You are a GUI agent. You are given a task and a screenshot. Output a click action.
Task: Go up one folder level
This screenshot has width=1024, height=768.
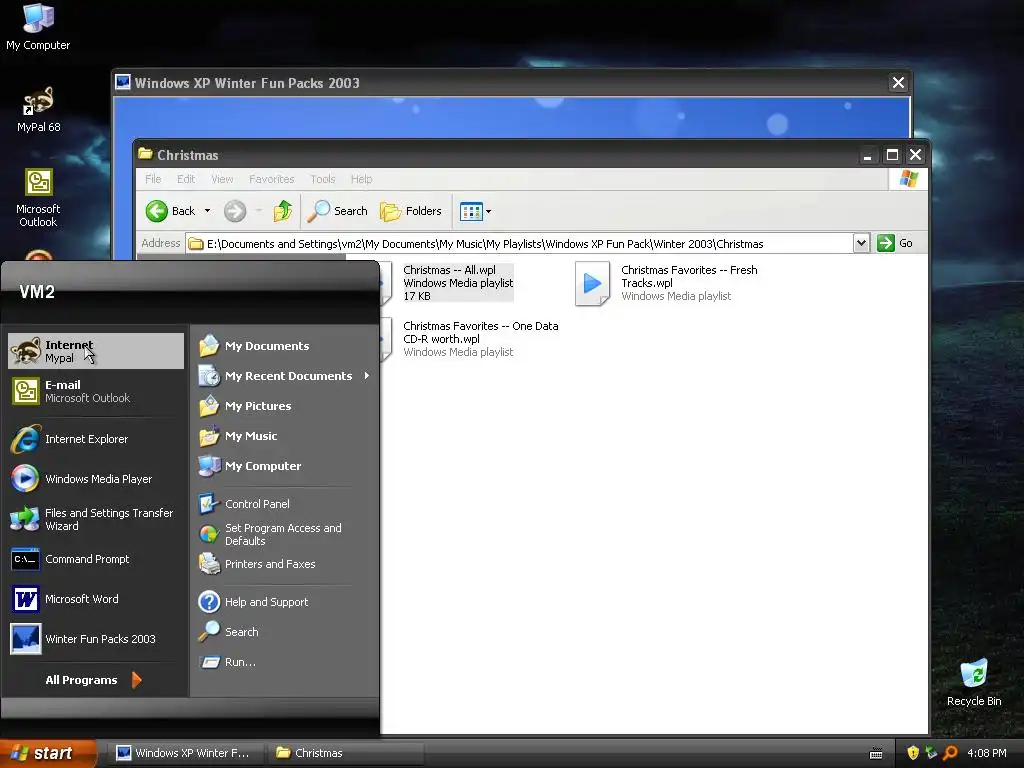pyautogui.click(x=283, y=211)
